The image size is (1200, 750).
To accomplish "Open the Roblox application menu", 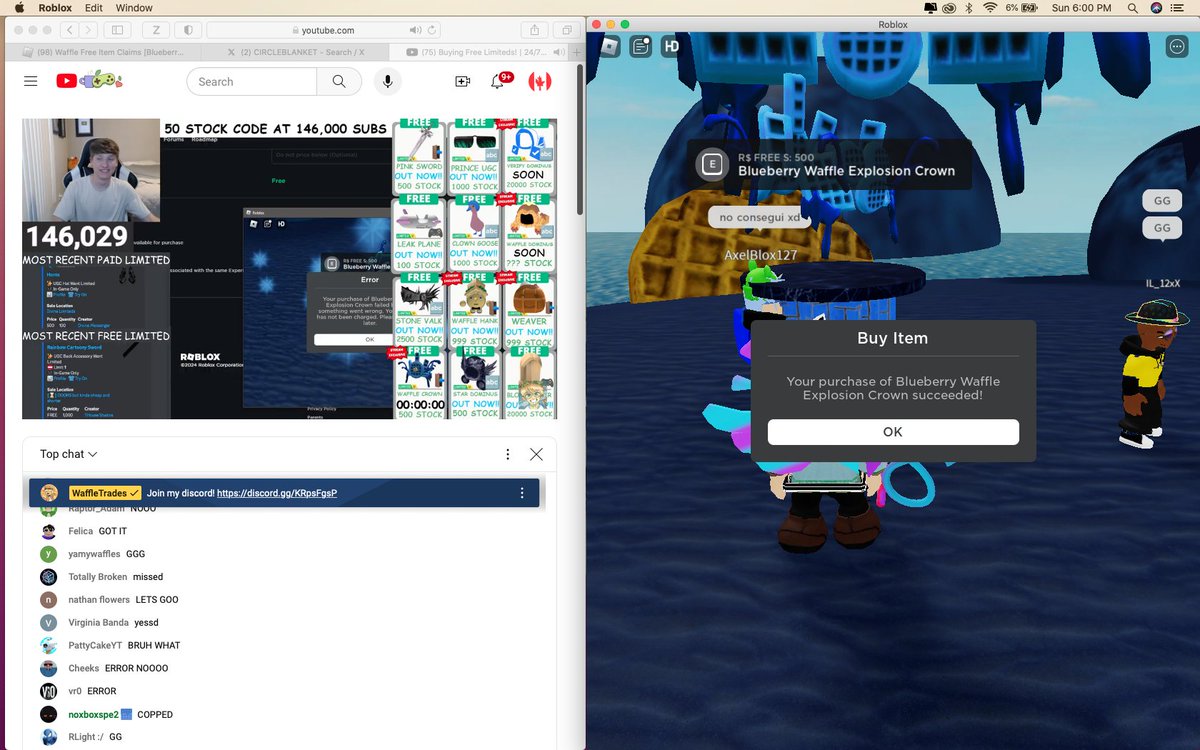I will 55,7.
